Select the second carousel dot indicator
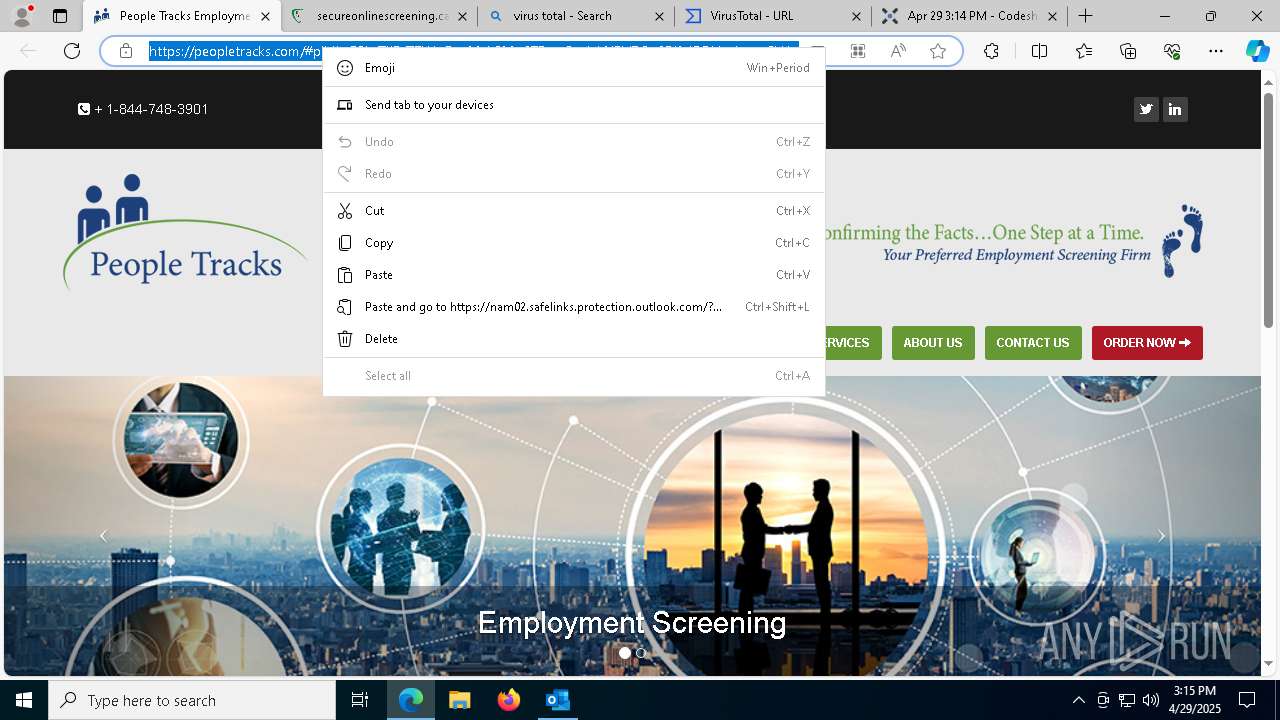1280x720 pixels. click(641, 653)
